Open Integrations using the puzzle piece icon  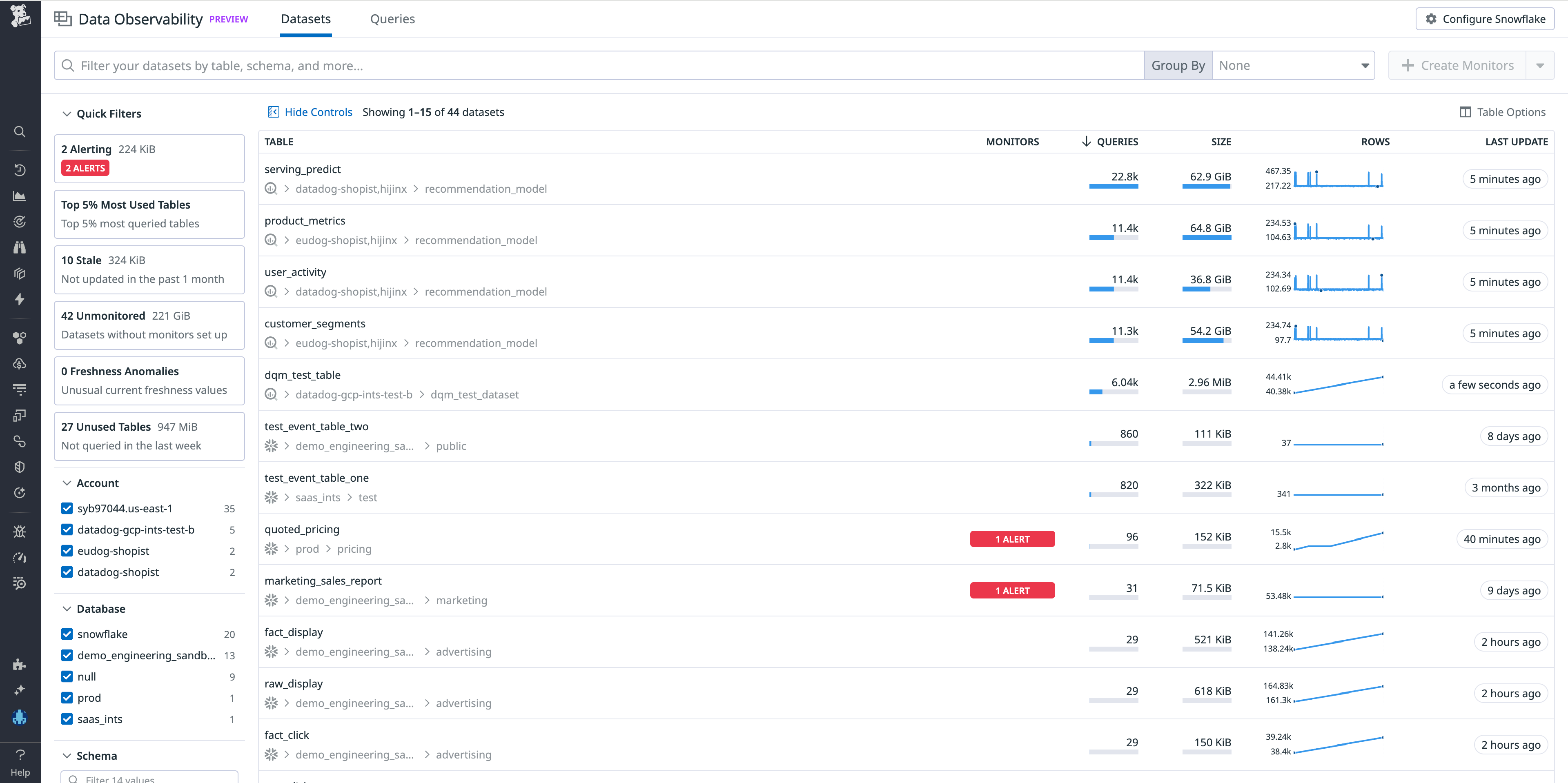tap(20, 665)
